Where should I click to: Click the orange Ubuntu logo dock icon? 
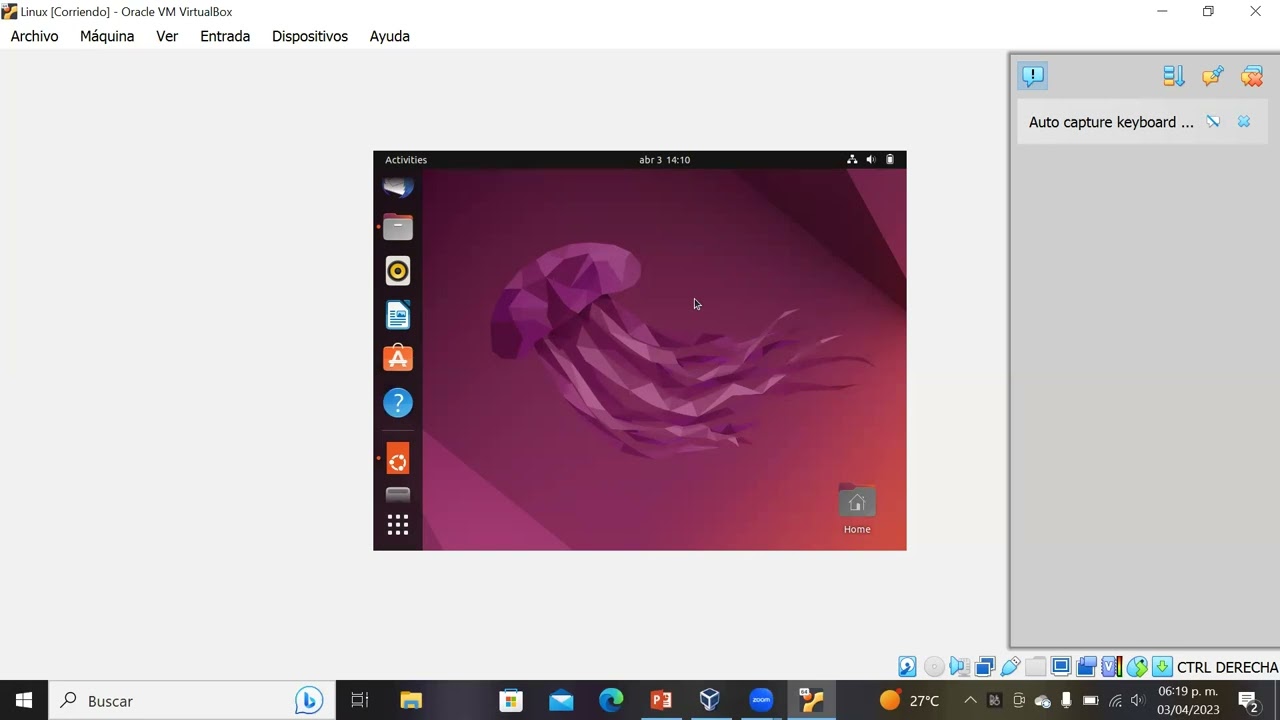point(398,459)
